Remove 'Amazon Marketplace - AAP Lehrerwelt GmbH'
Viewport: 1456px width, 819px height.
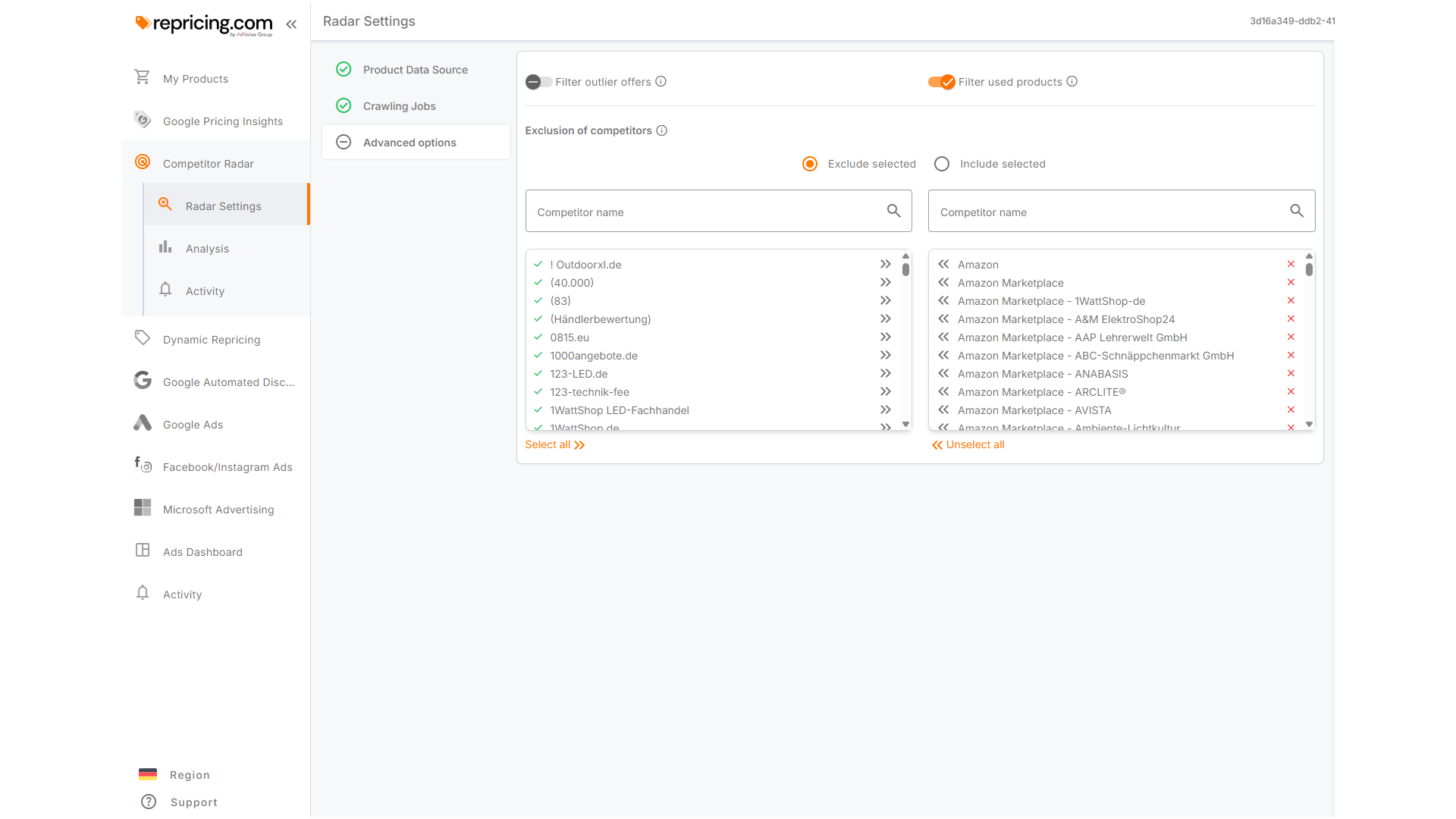click(1291, 337)
